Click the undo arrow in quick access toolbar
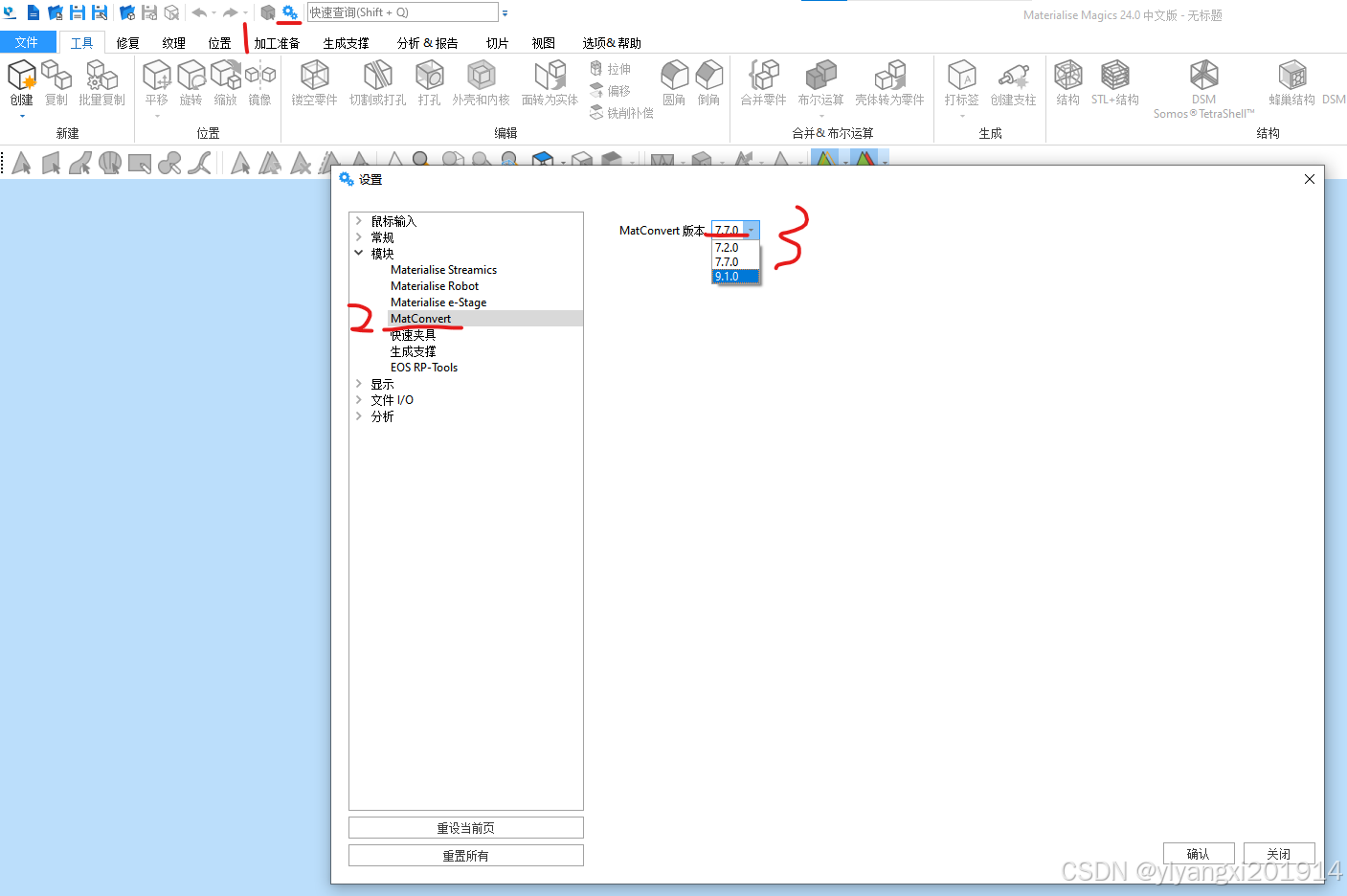The image size is (1347, 896). [199, 12]
